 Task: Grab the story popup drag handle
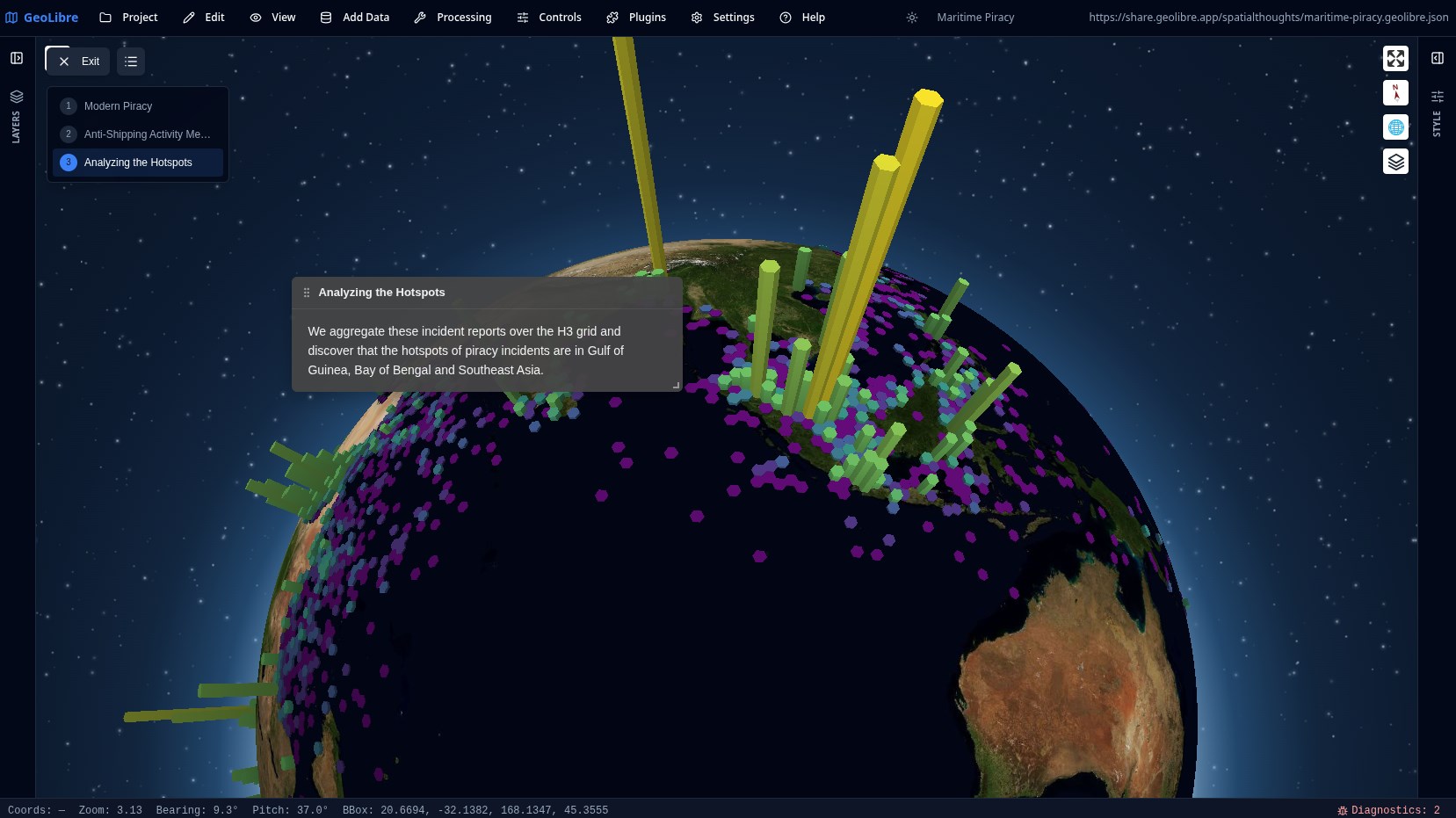pos(307,293)
